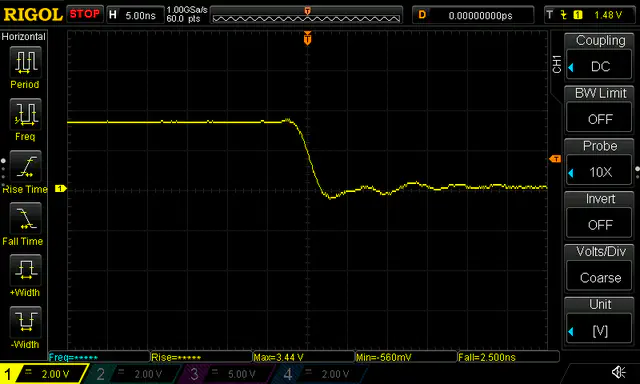The height and width of the screenshot is (384, 640).
Task: Click the Max=3.44 V readout
Action: (x=304, y=357)
